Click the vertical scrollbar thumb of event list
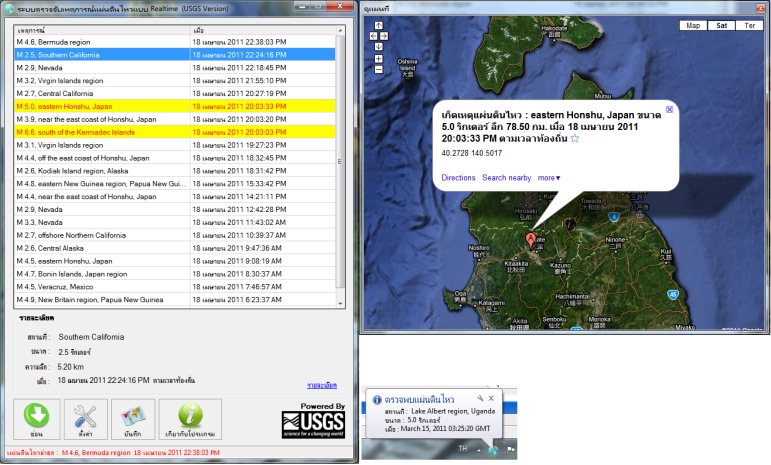771x465 pixels. point(340,161)
